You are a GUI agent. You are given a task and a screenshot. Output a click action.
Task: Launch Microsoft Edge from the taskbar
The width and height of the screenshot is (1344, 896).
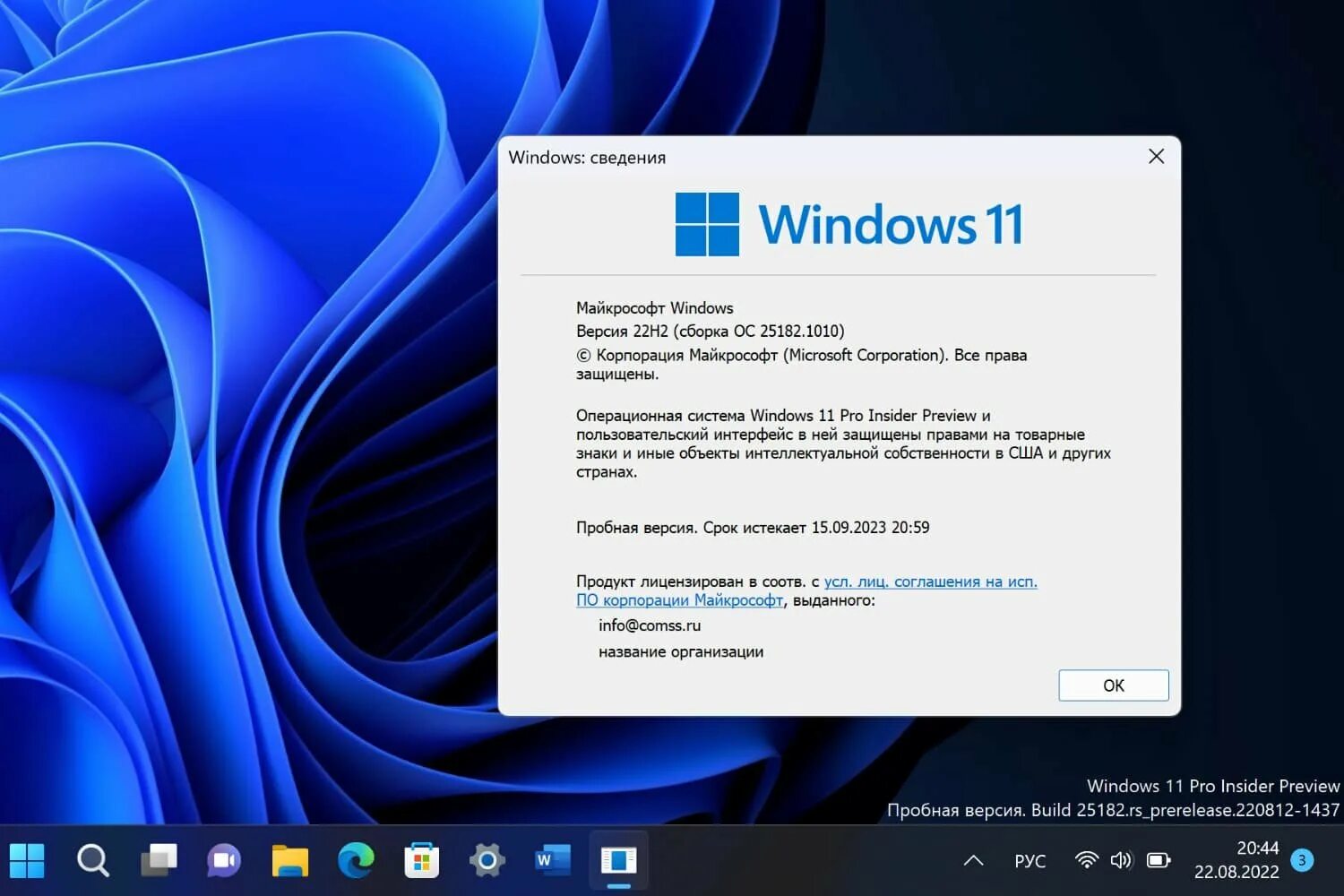click(x=356, y=861)
